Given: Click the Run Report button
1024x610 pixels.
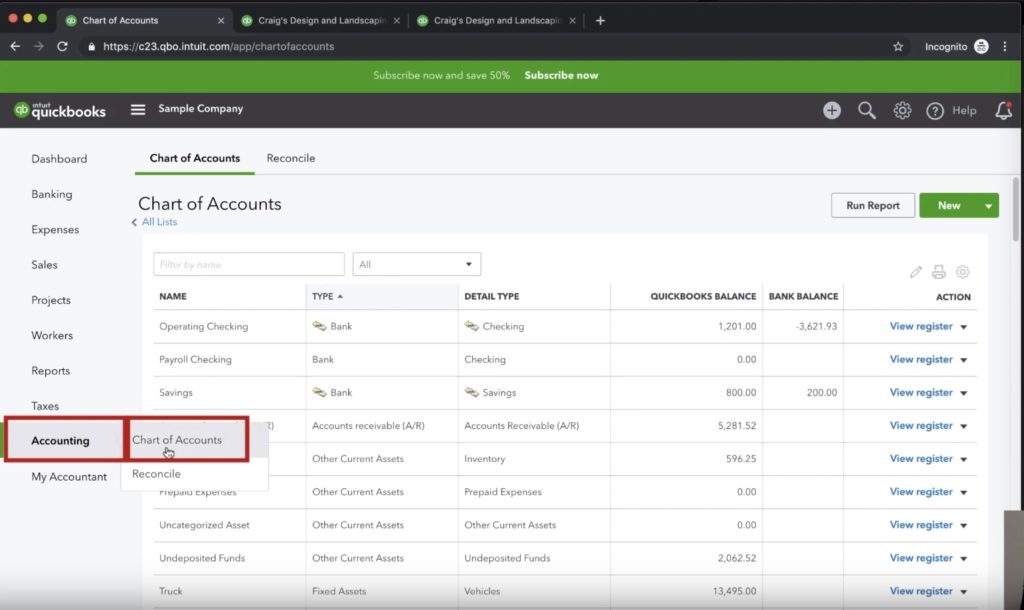Looking at the screenshot, I should pyautogui.click(x=872, y=206).
